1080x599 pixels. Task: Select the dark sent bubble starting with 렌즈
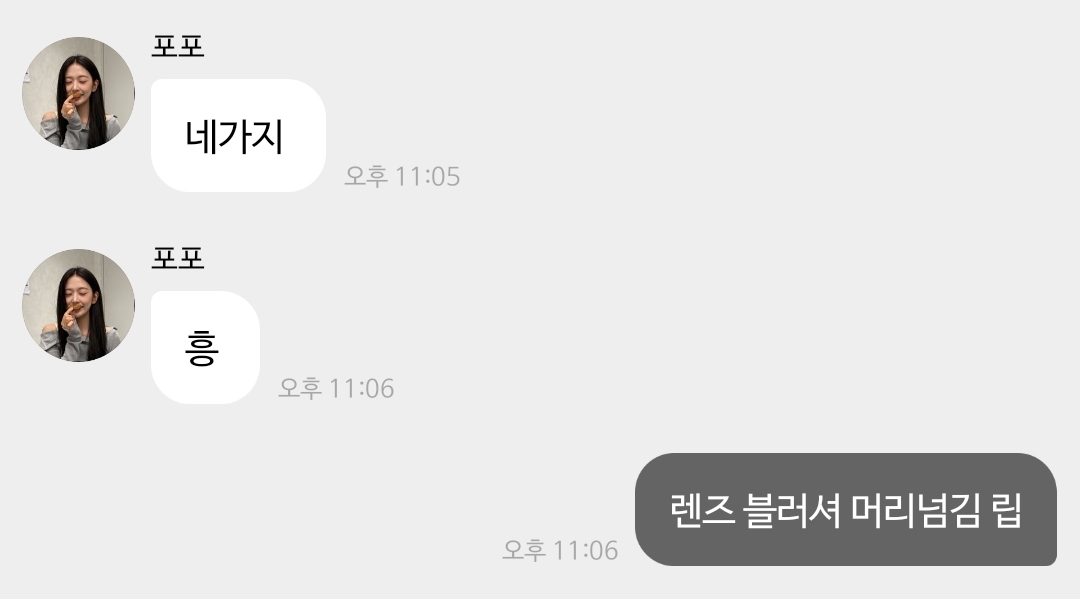[x=846, y=509]
